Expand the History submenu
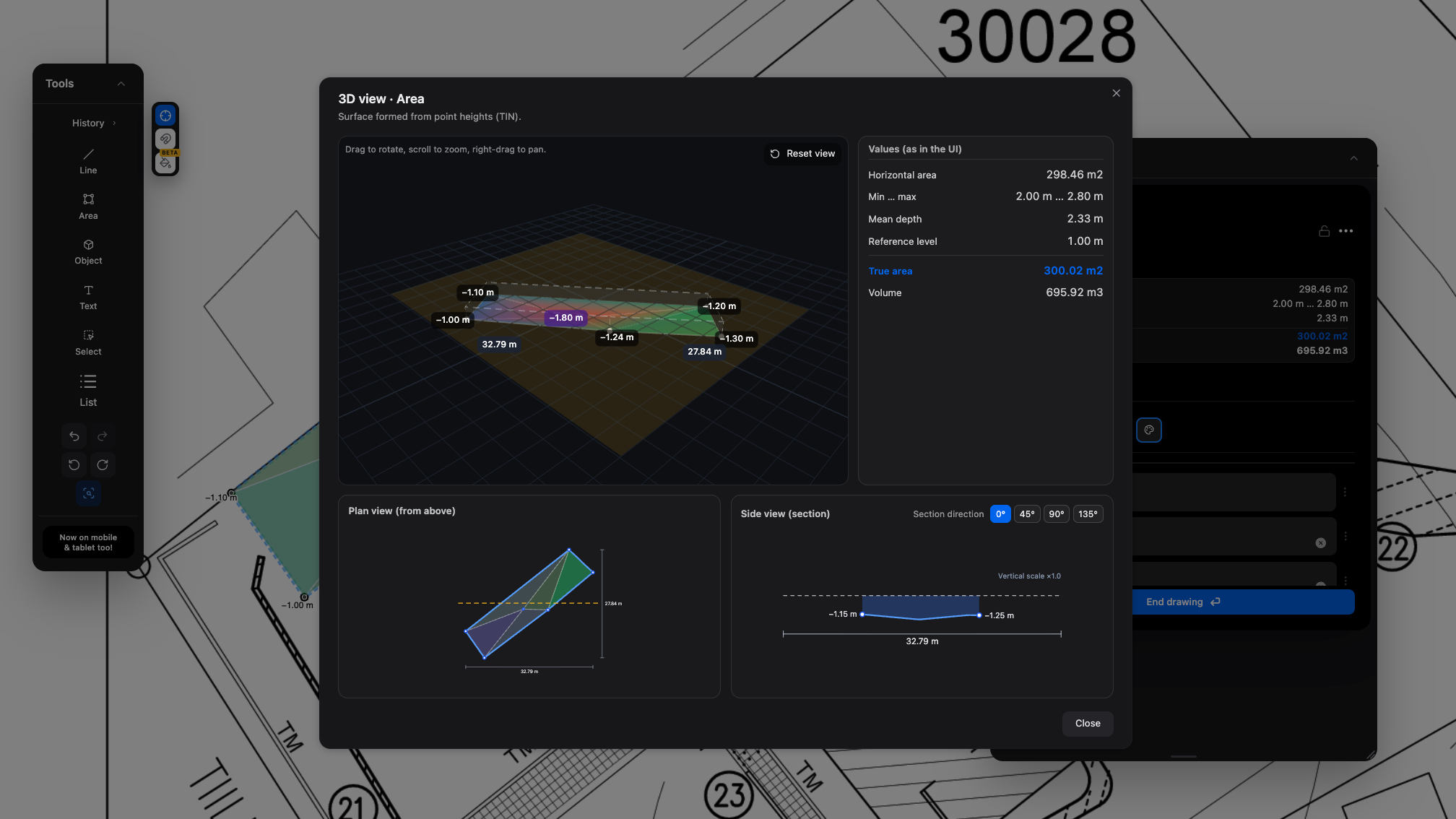This screenshot has height=819, width=1456. (94, 123)
